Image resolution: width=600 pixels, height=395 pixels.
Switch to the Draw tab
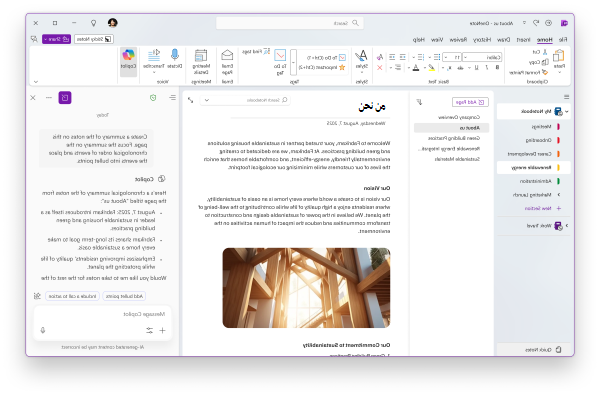click(504, 39)
